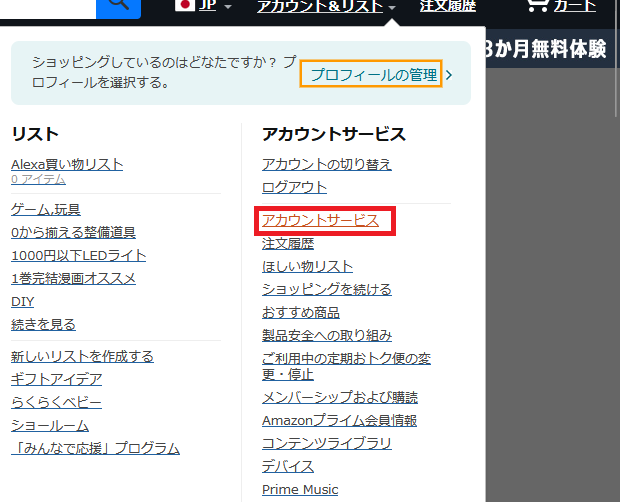
Task: Open Alexa買い物リスト
Action: [x=67, y=164]
